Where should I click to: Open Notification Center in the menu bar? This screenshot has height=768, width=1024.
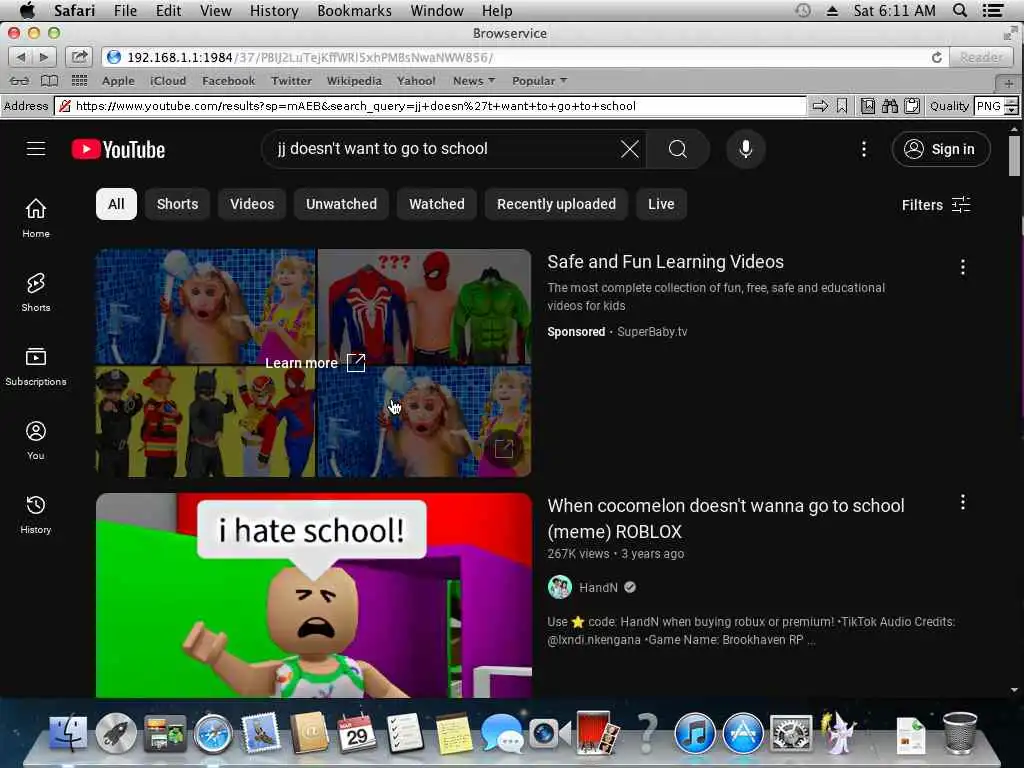point(993,10)
